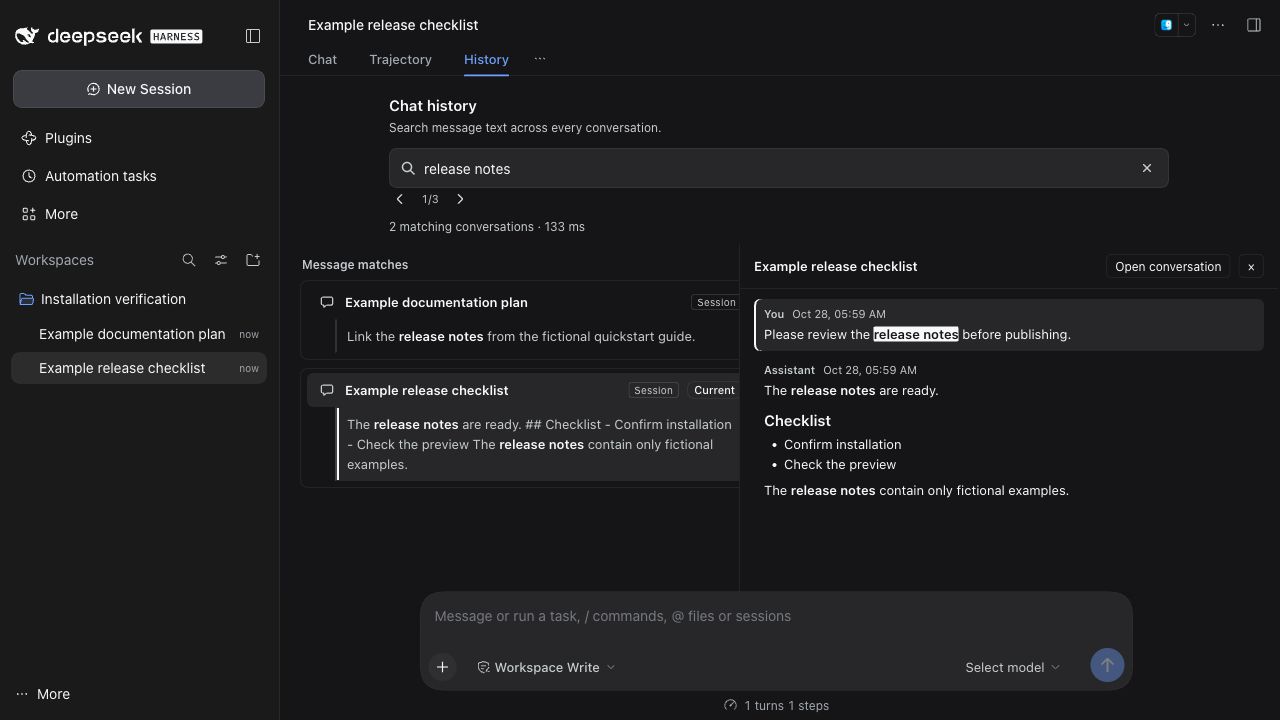Collapse the Installation verification workspace
1280x720 pixels.
point(139,299)
